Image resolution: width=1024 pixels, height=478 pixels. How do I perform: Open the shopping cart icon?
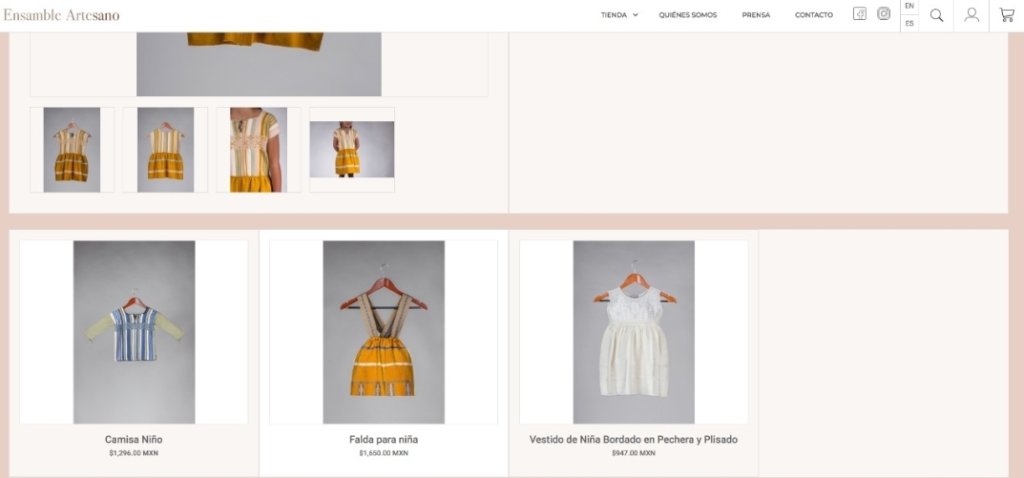tap(1006, 15)
